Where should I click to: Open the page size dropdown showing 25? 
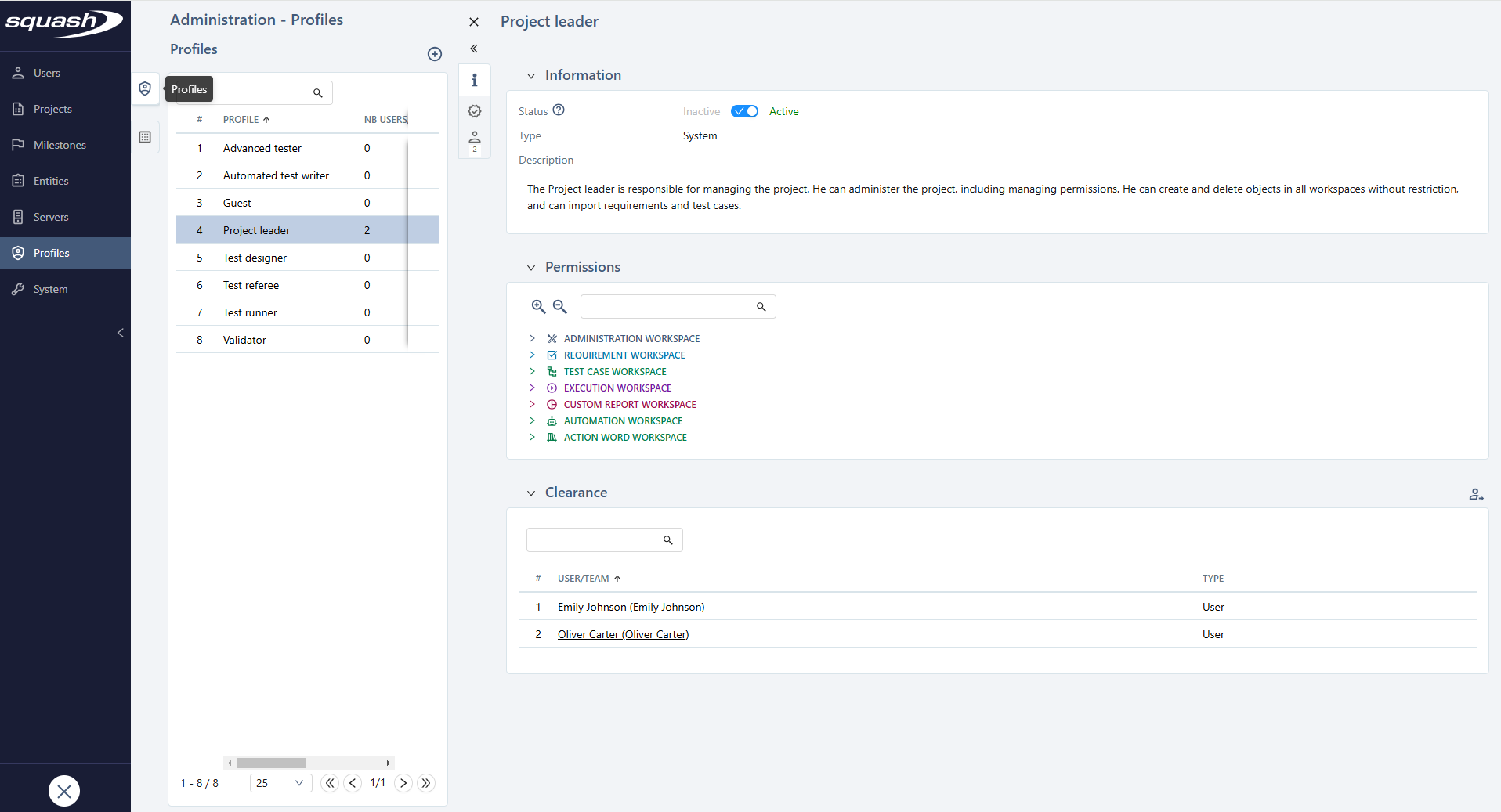coord(280,783)
